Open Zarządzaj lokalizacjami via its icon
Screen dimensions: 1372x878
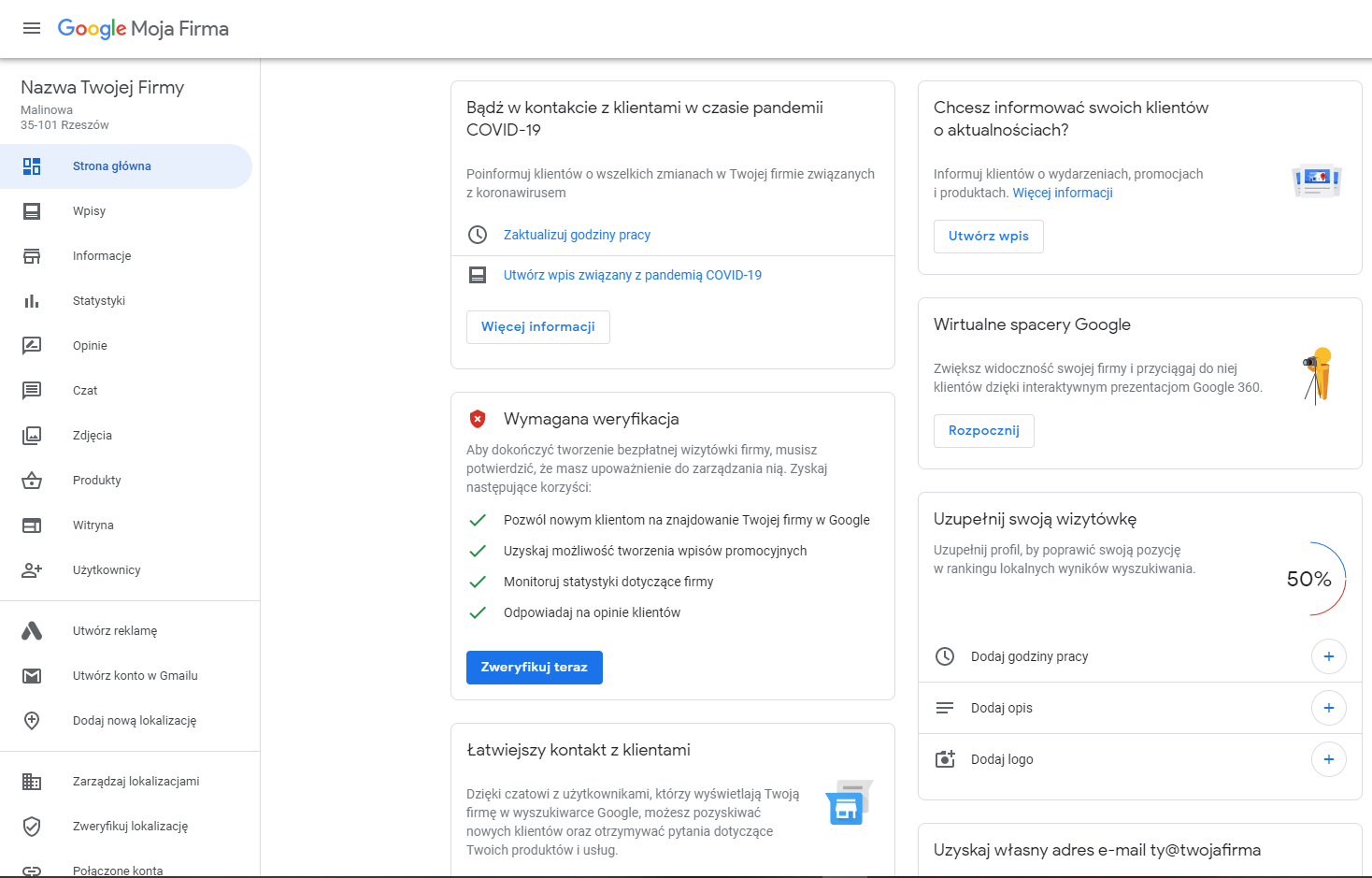point(32,781)
